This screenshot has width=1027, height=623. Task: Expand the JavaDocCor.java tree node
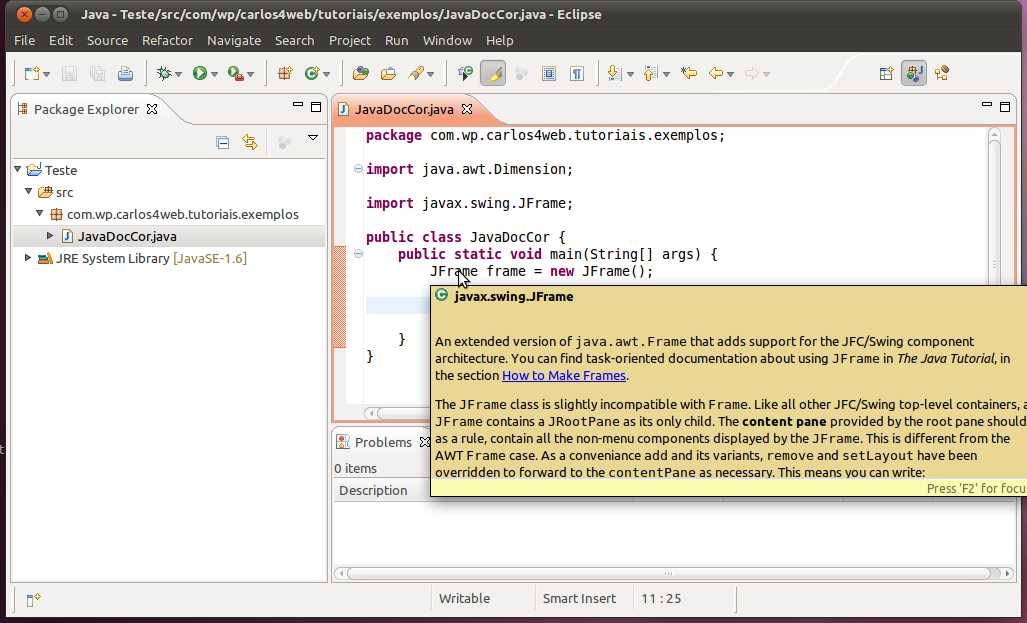tap(50, 235)
